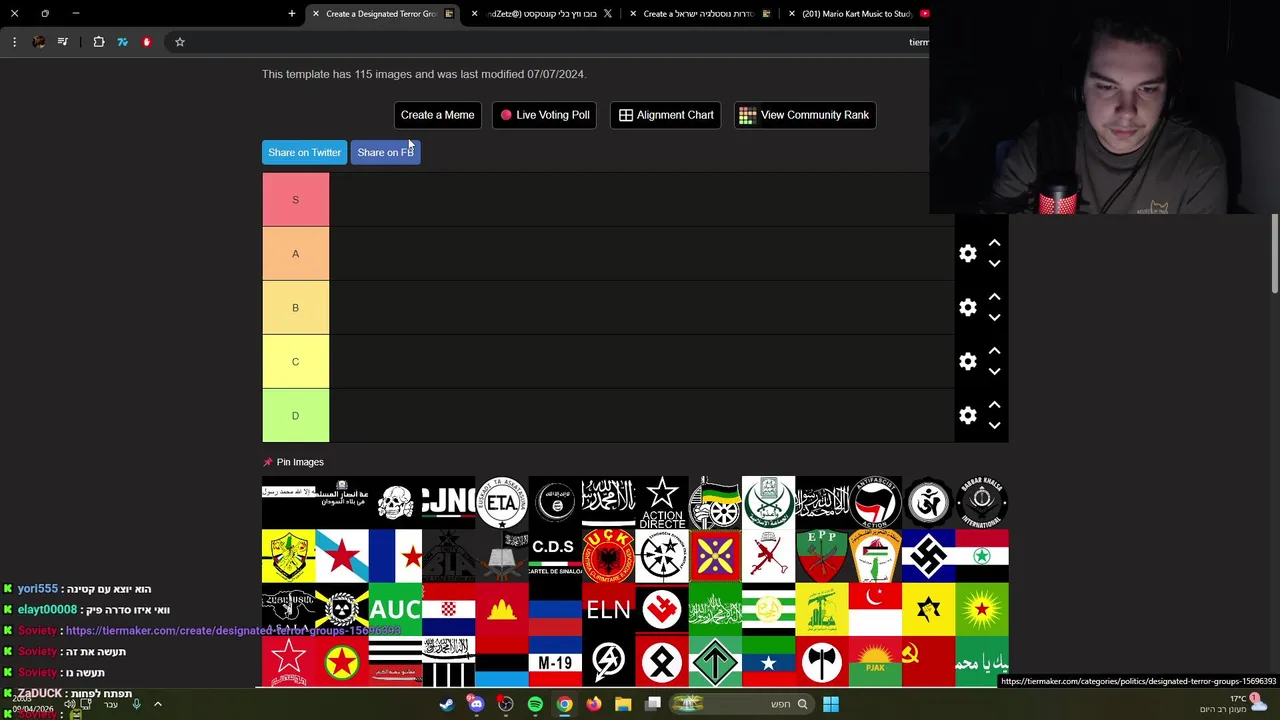1280x720 pixels.
Task: Click the red shield extension icon
Action: (x=147, y=42)
